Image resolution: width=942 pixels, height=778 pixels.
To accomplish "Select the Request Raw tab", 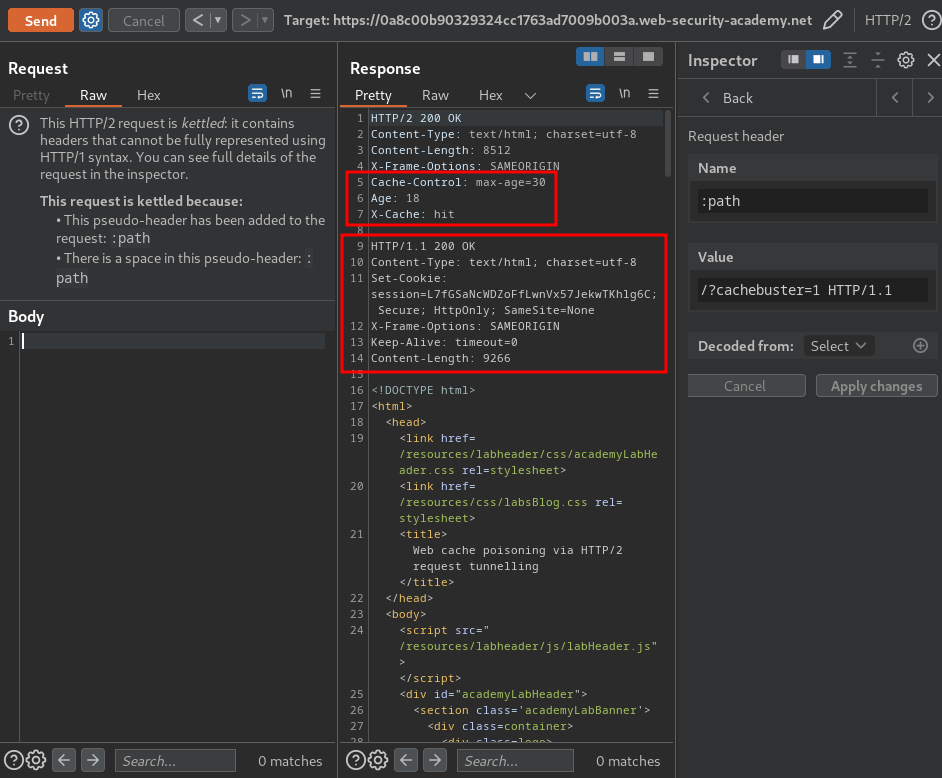I will 93,95.
